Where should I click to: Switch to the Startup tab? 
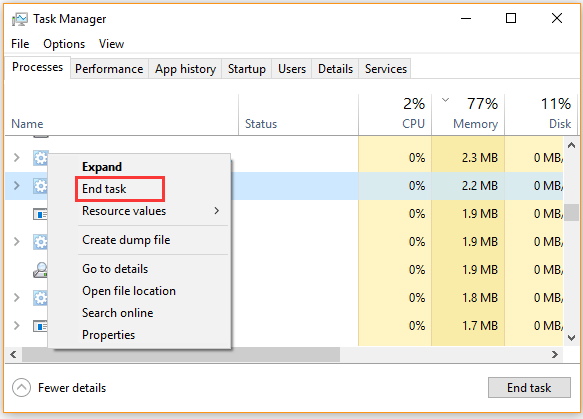pyautogui.click(x=247, y=69)
